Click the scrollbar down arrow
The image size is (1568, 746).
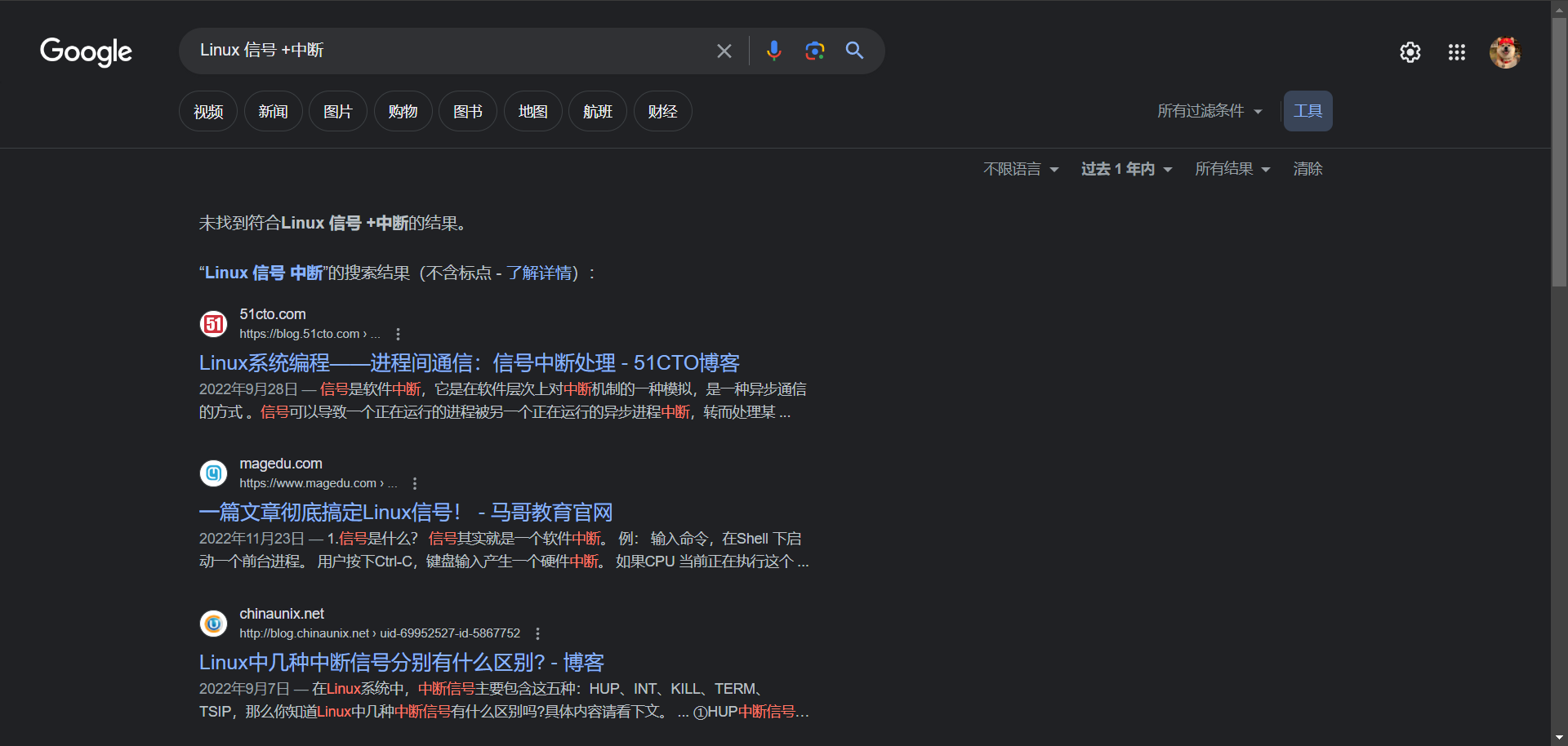[x=1559, y=738]
